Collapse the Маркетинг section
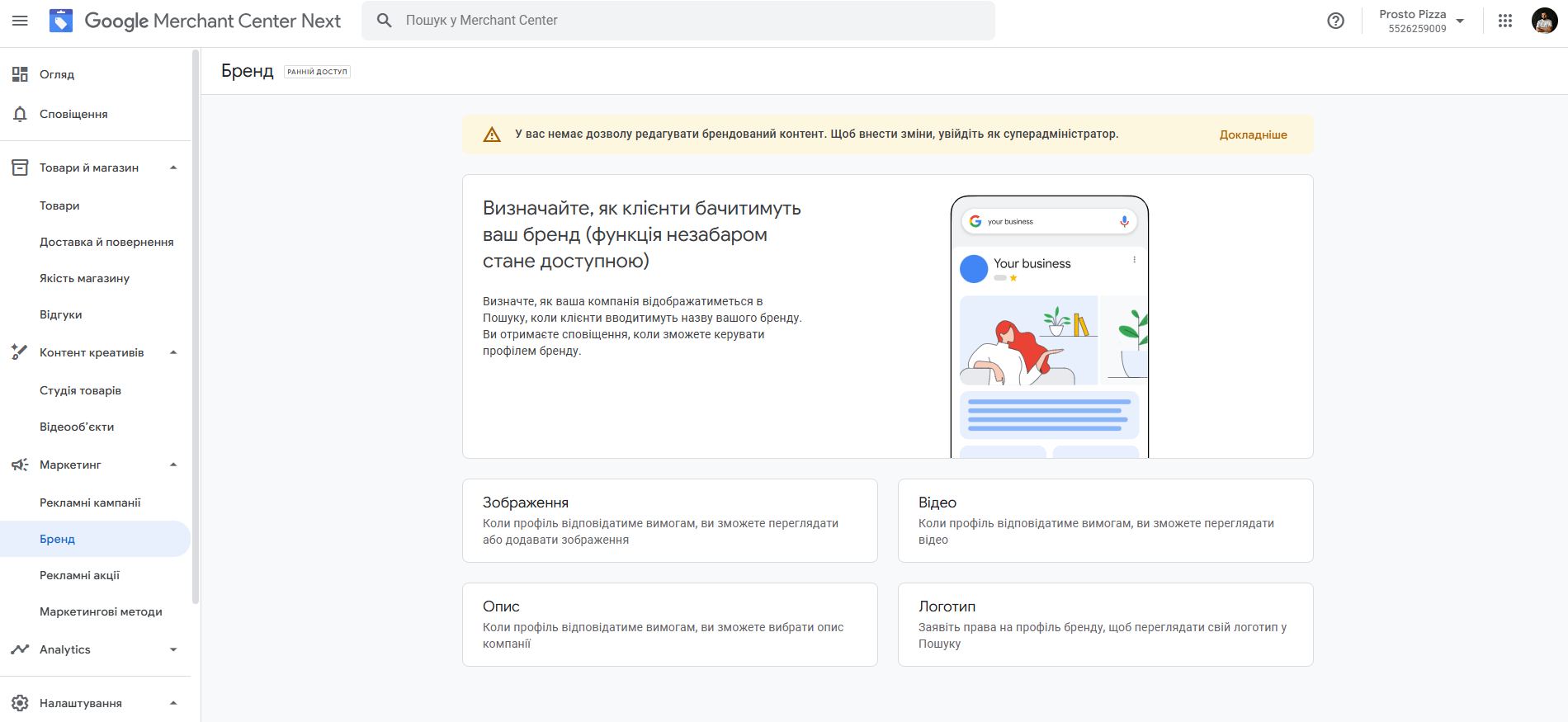 173,465
